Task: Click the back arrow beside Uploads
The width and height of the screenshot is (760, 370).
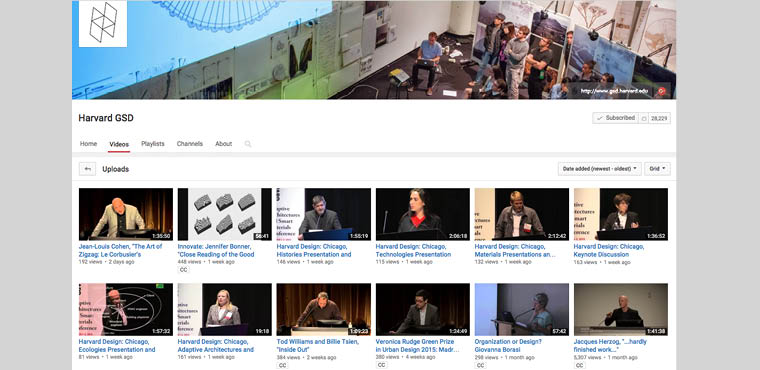Action: pyautogui.click(x=87, y=169)
